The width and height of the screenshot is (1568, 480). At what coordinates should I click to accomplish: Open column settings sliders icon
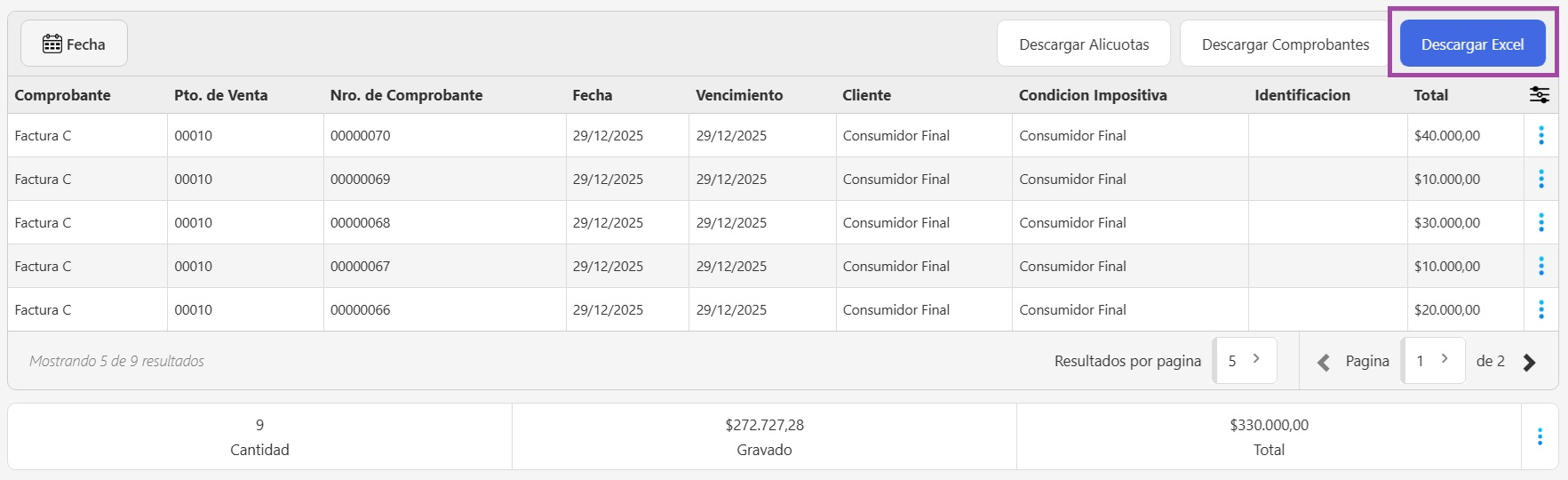pyautogui.click(x=1540, y=95)
